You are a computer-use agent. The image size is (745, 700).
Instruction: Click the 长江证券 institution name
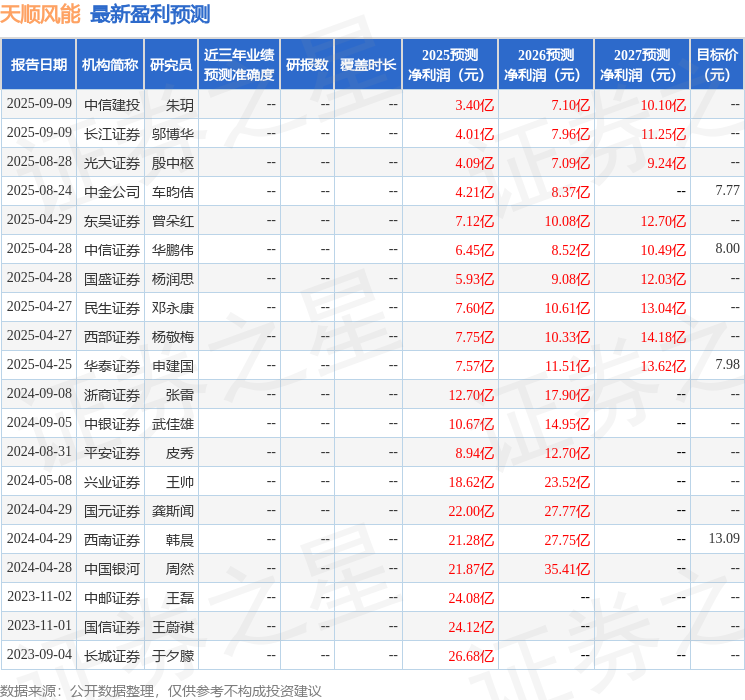pyautogui.click(x=111, y=133)
